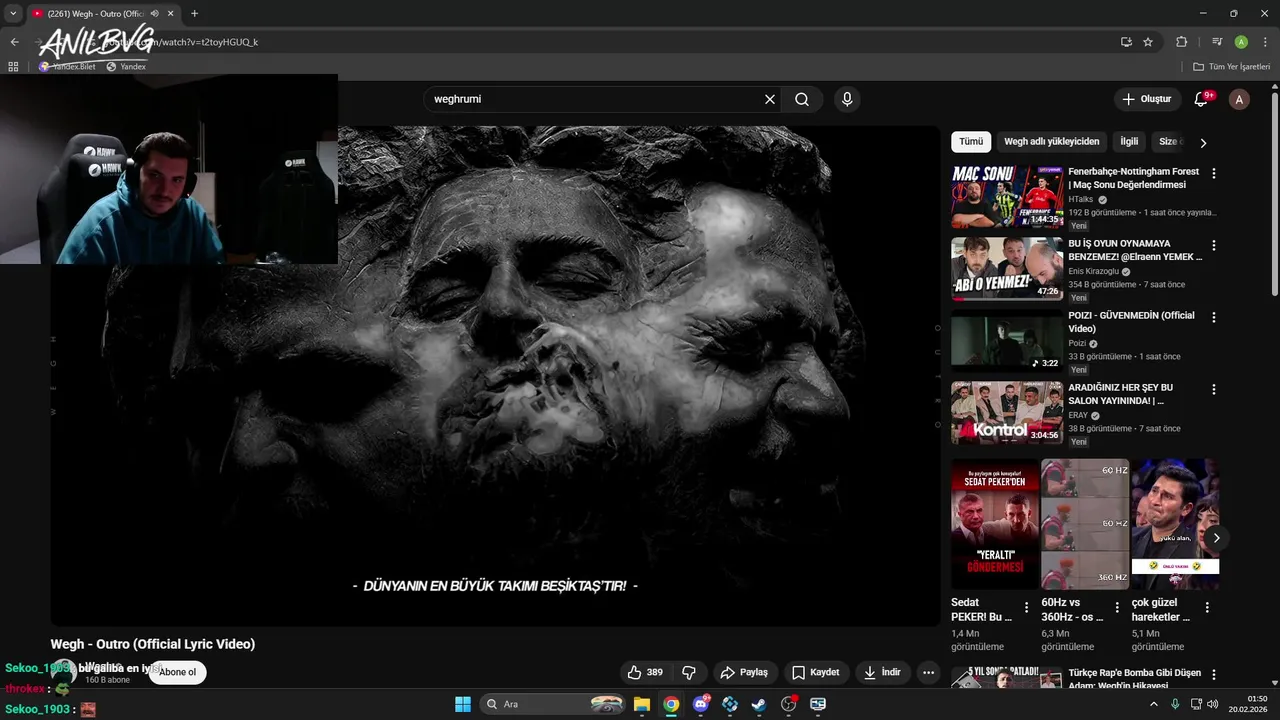
Task: Go back to the previous page
Action: pyautogui.click(x=14, y=42)
